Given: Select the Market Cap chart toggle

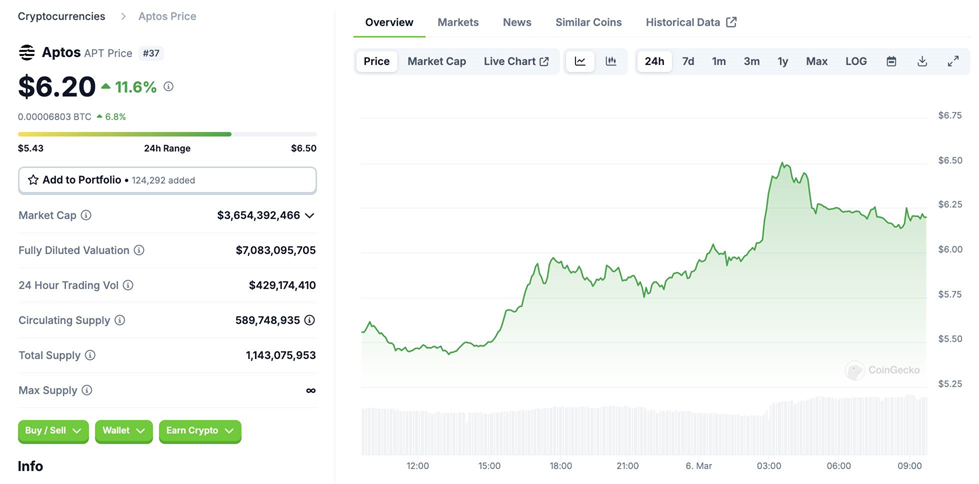Looking at the screenshot, I should (x=436, y=61).
